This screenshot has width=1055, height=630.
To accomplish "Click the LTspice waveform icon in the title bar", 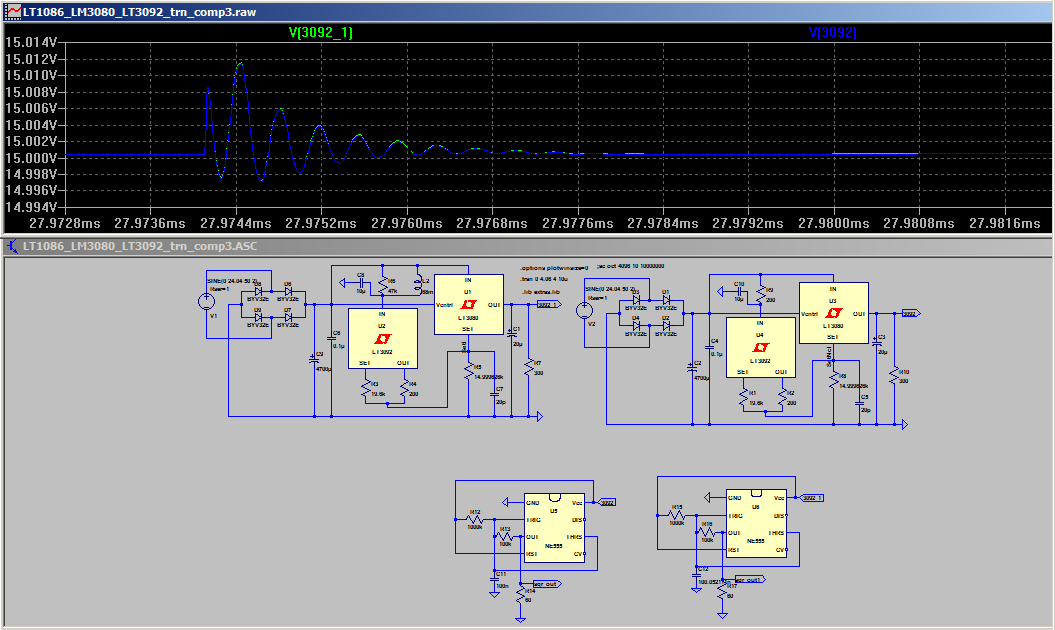I will point(13,11).
